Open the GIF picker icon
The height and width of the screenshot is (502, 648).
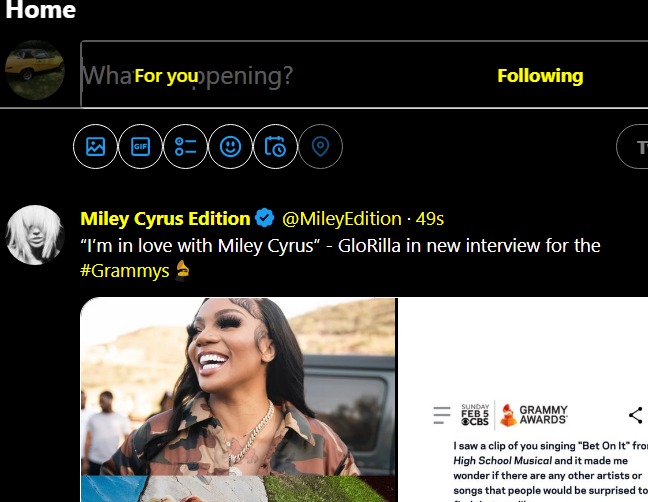tap(140, 146)
